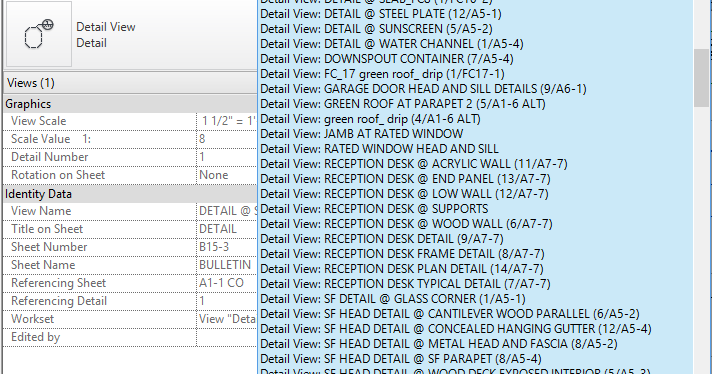The image size is (712, 374).
Task: Select DETAIL @ WATER CHANNEL (1/A5-4) entry
Action: (x=391, y=44)
